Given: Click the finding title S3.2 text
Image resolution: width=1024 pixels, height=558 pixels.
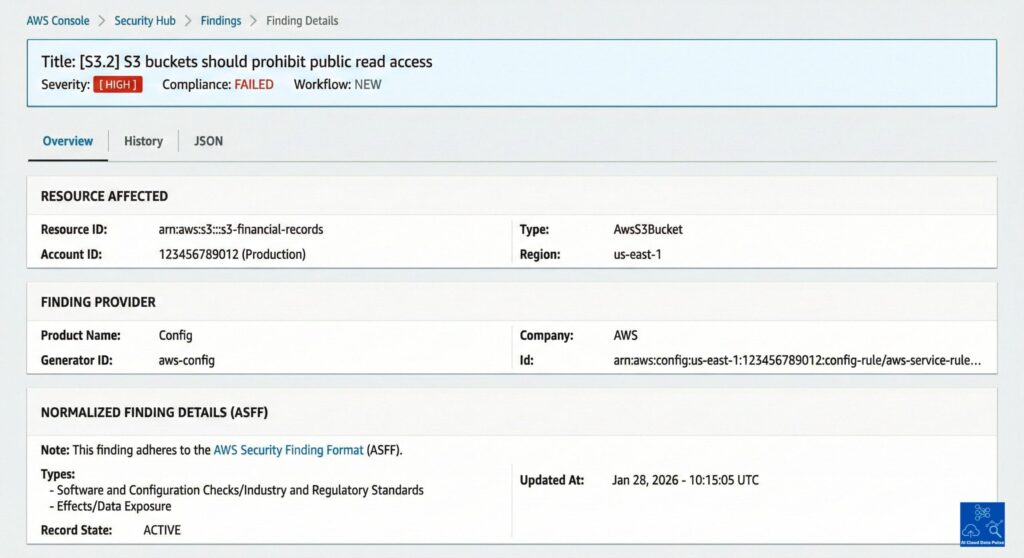Looking at the screenshot, I should tap(236, 61).
